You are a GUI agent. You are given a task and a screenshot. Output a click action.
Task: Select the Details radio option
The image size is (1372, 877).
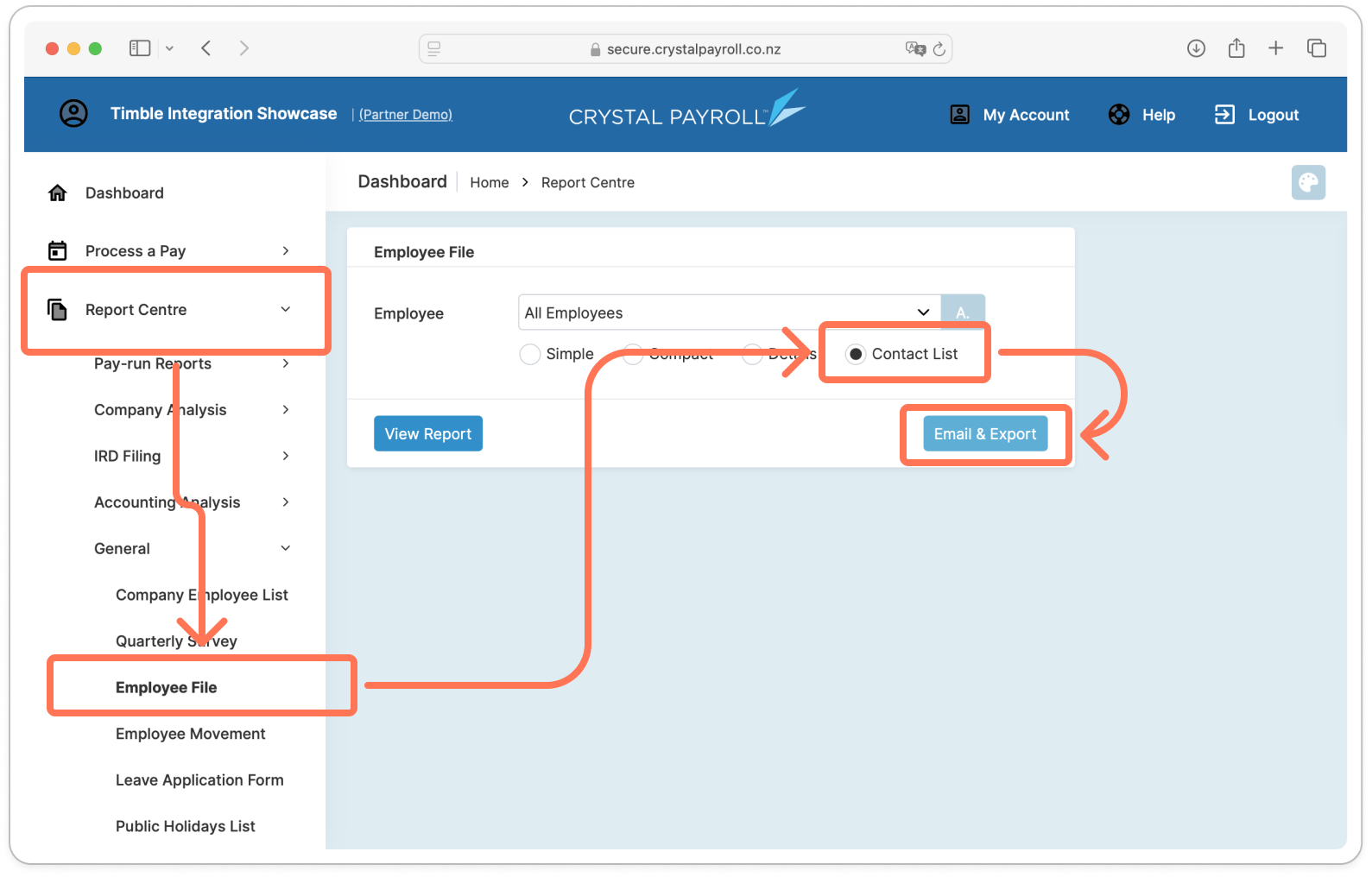752,354
